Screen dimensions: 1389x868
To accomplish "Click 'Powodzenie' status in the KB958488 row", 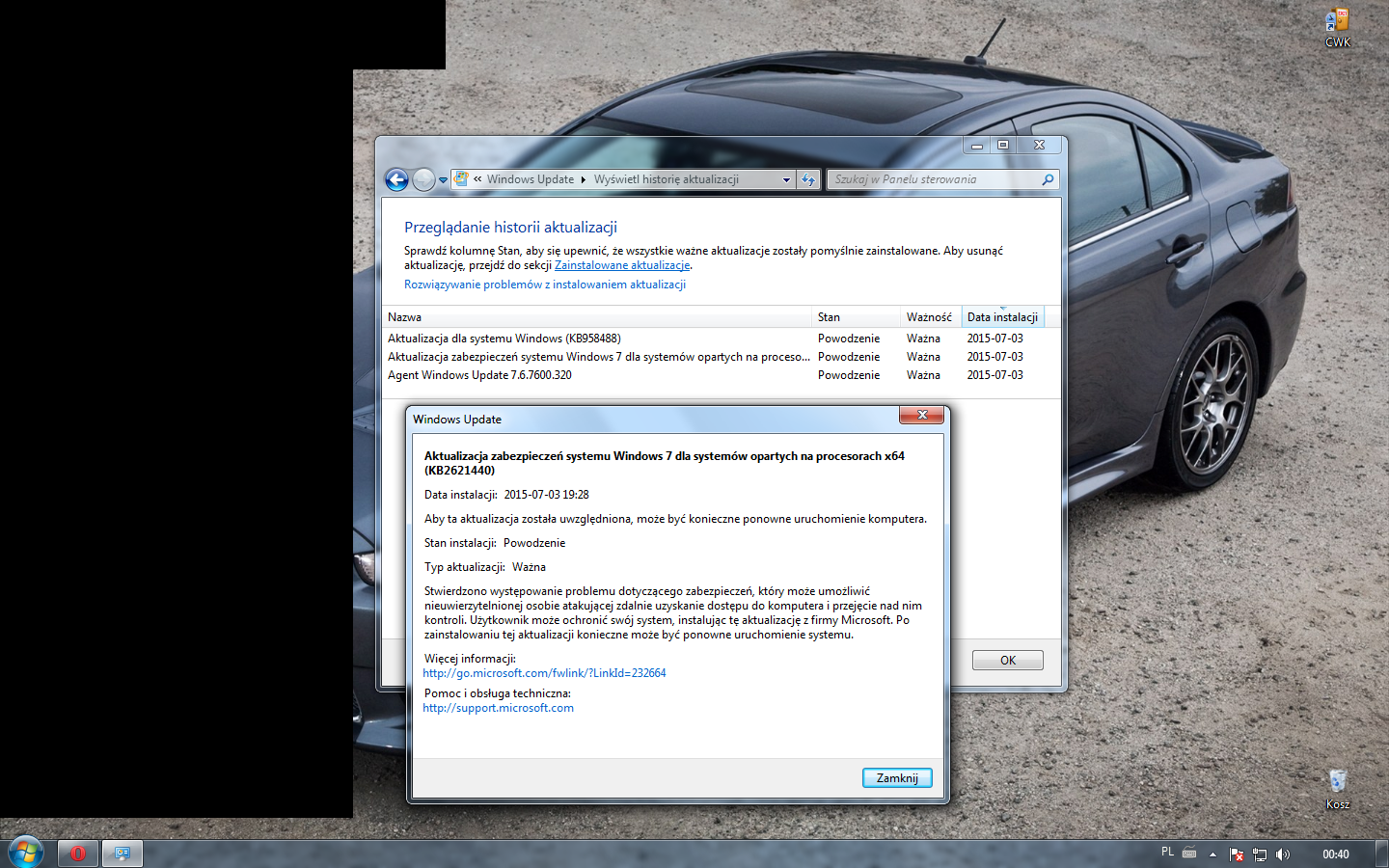I will (849, 339).
